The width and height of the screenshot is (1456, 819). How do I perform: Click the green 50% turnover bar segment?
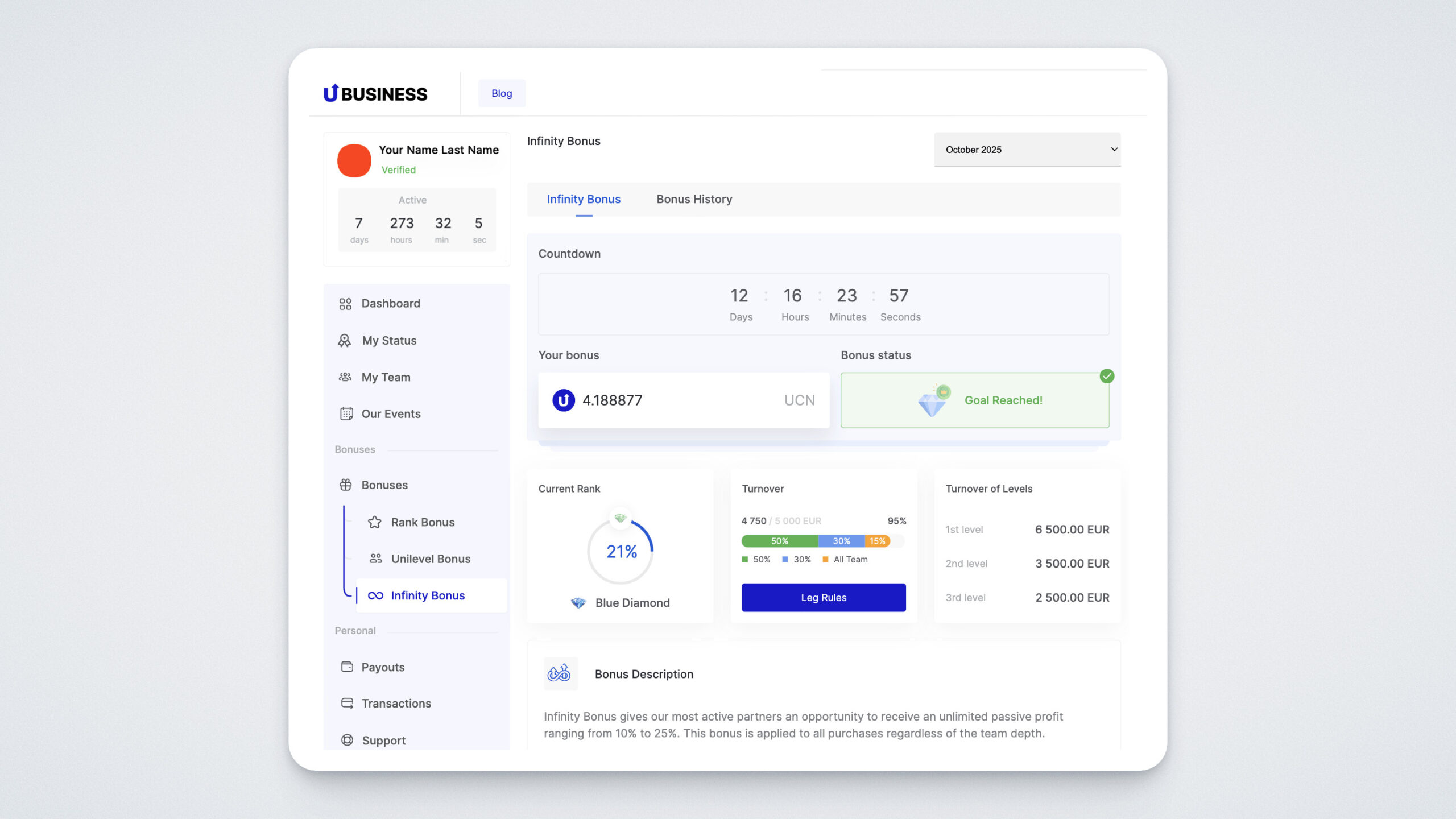coord(779,541)
